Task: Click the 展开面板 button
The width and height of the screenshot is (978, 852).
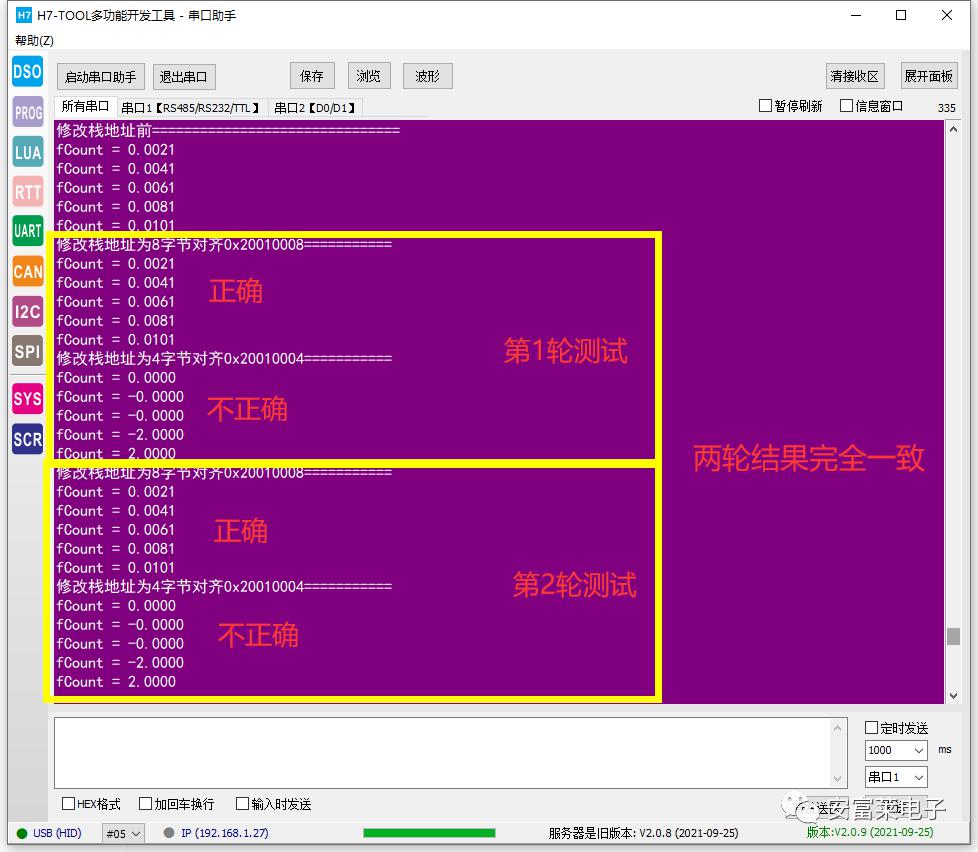Action: coord(929,76)
